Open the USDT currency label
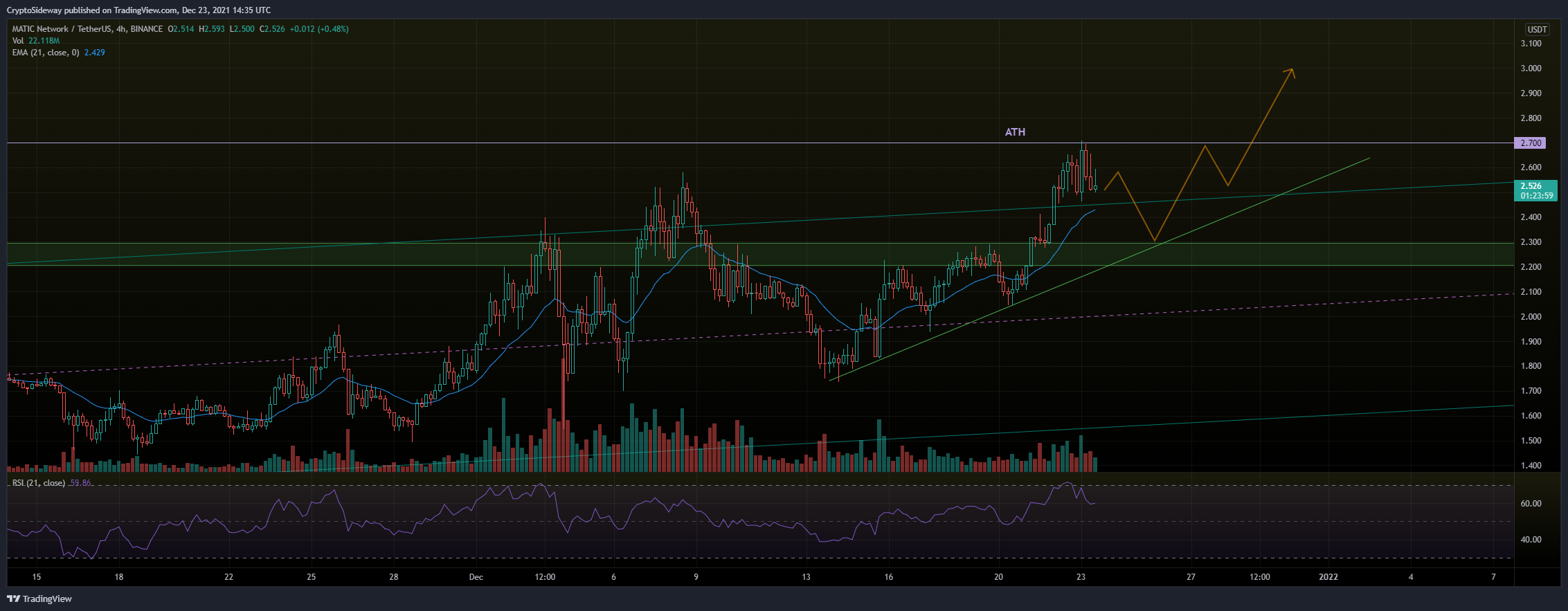Viewport: 1568px width, 611px height. click(1537, 29)
